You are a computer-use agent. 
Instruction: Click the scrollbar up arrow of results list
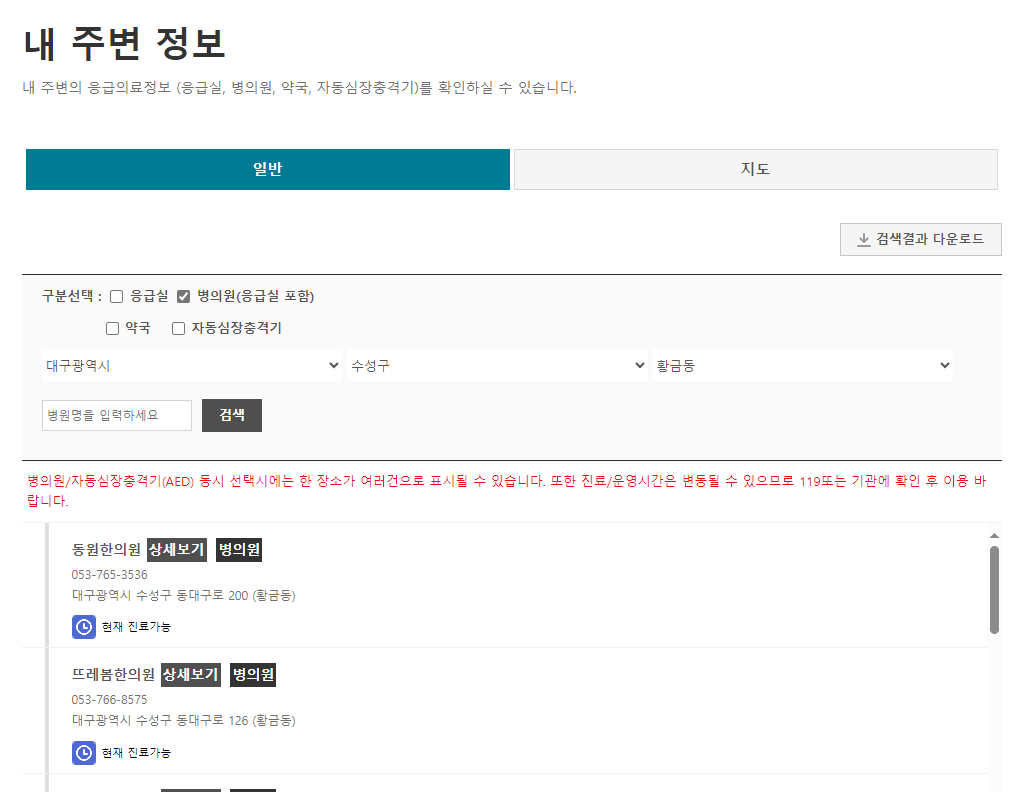[x=994, y=536]
